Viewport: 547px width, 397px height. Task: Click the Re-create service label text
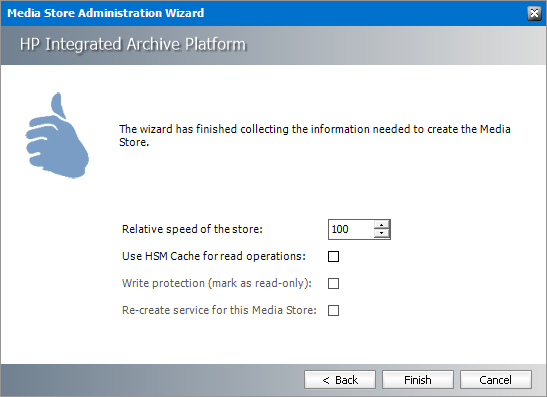(219, 310)
